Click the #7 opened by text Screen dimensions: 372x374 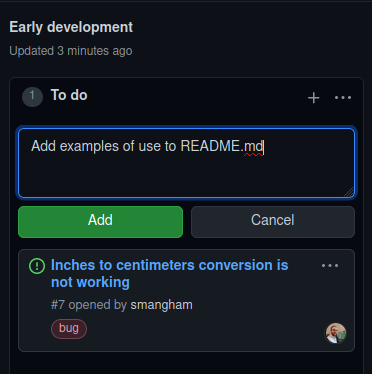89,305
